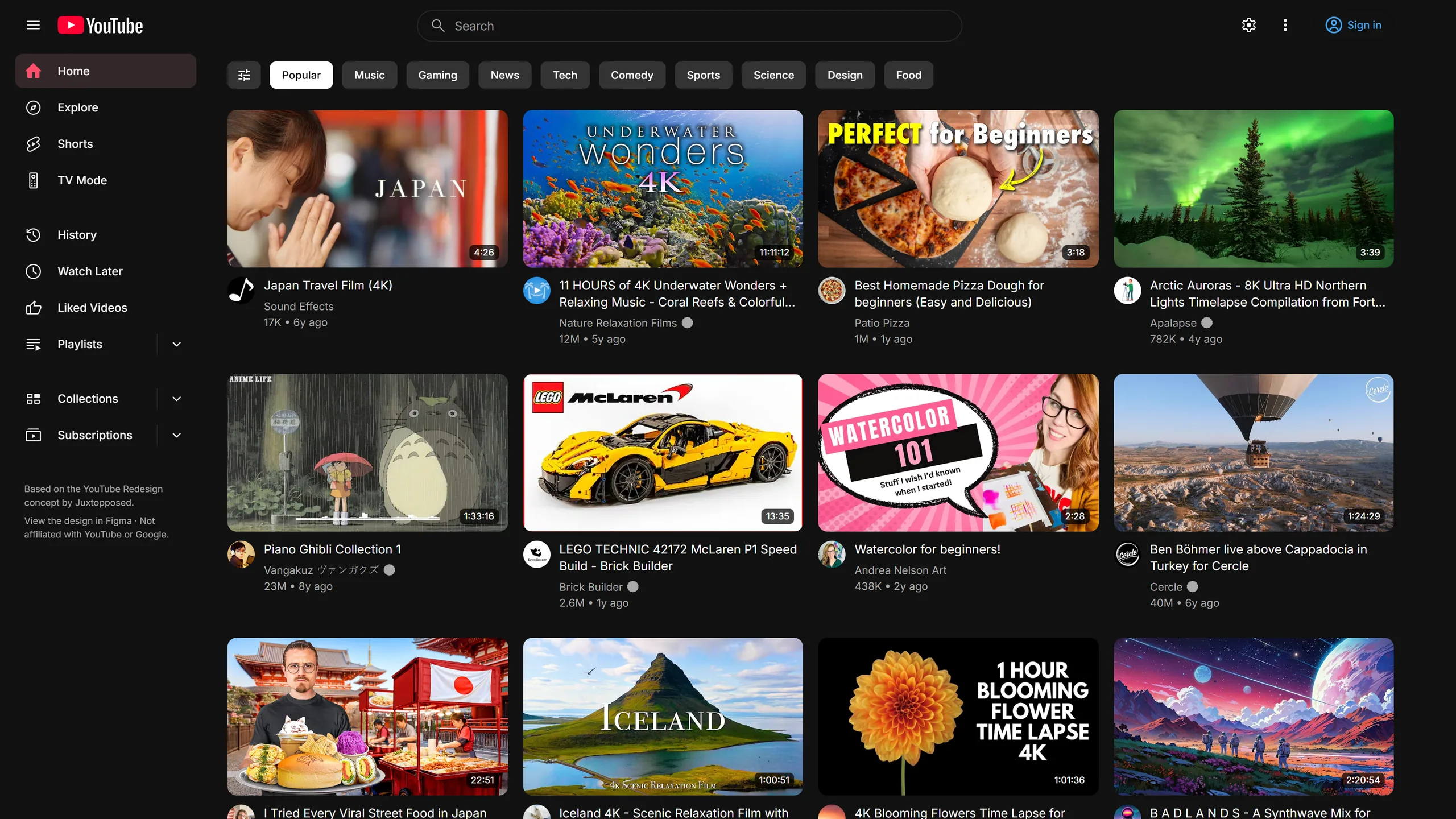Open the Piano Ghibli Collection 1 title link
Viewport: 1456px width, 819px height.
(332, 549)
